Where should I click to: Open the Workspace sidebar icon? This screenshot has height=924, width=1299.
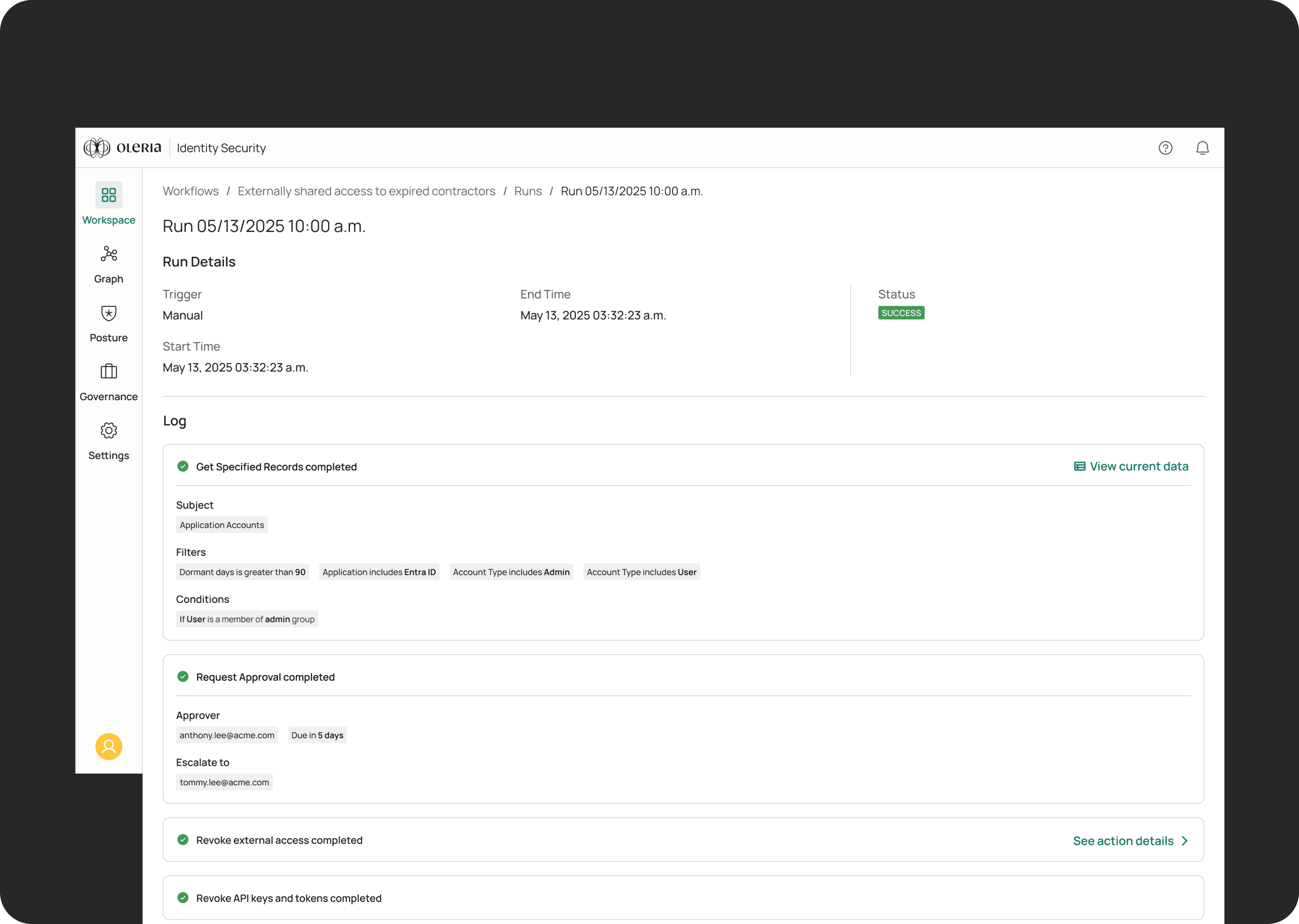click(108, 195)
